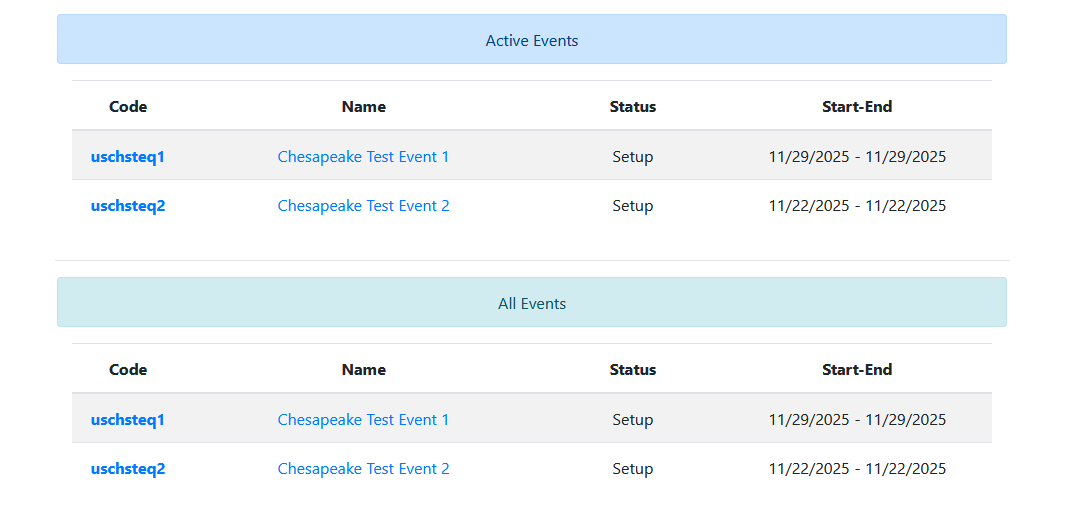1066x520 pixels.
Task: Open Chesapeake Test Event 1 in All Events
Action: pos(363,420)
